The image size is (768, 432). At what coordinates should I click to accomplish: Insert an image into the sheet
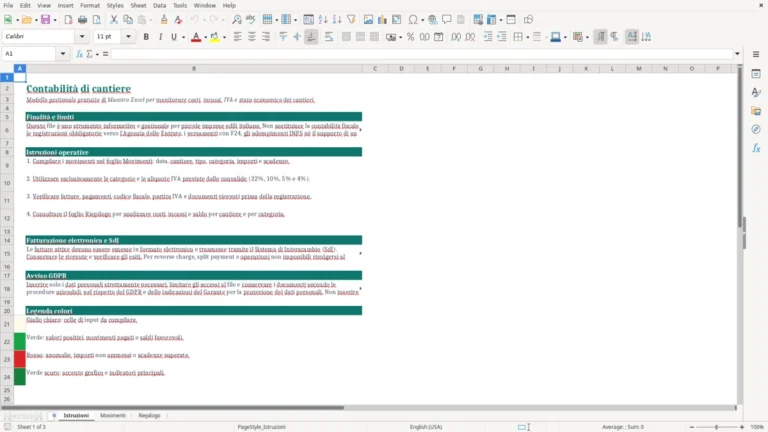coord(368,20)
